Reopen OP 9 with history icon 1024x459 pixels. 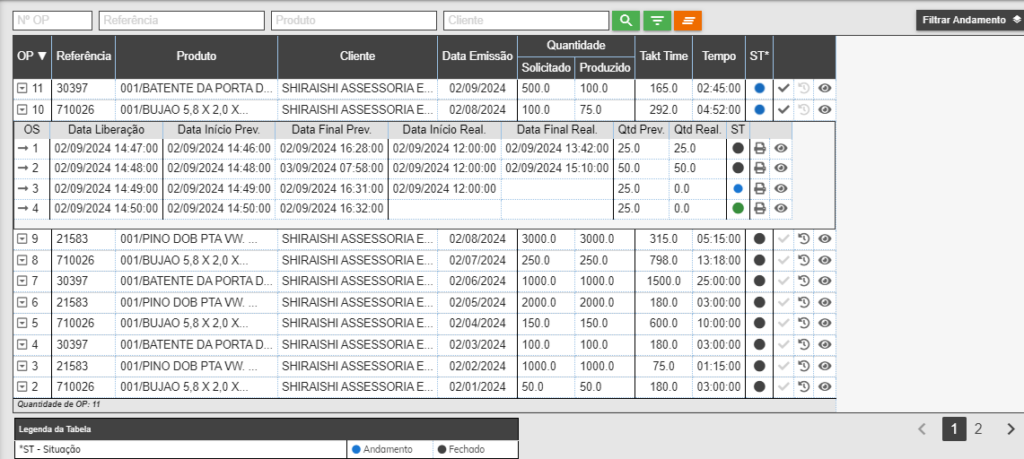tap(804, 239)
